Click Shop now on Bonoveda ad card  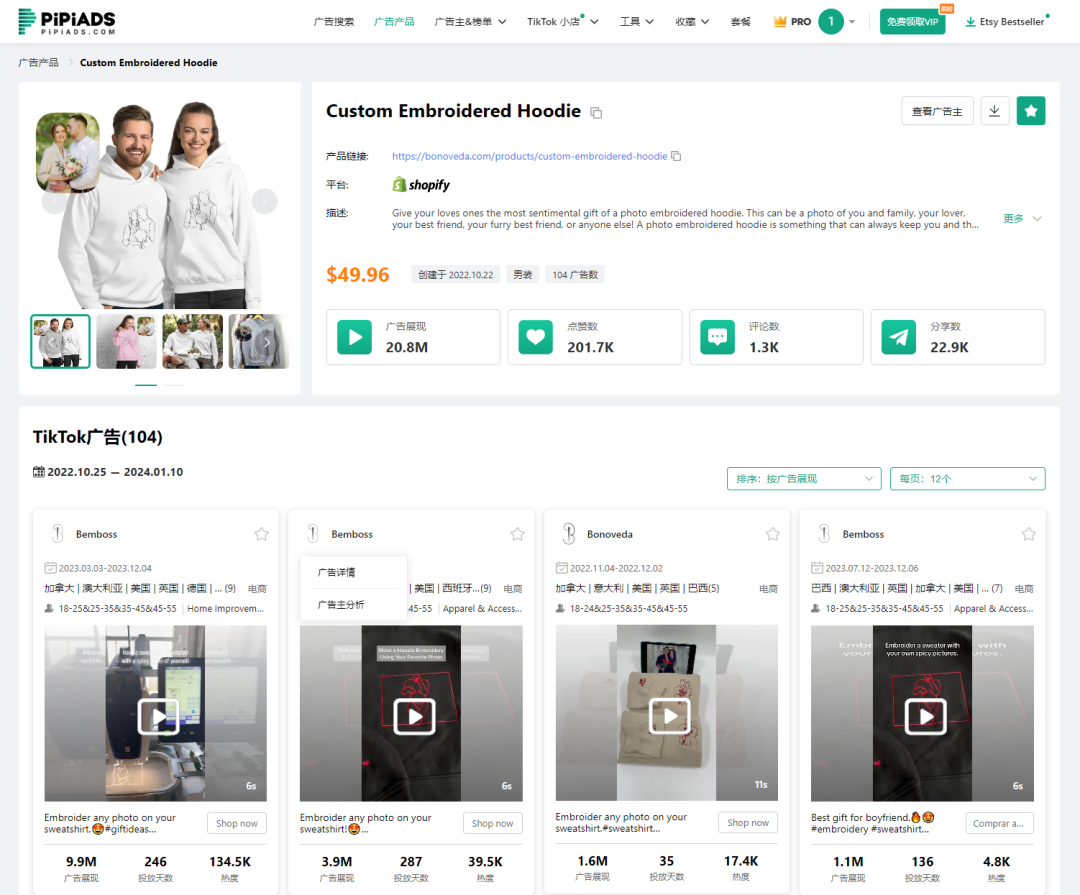point(748,823)
